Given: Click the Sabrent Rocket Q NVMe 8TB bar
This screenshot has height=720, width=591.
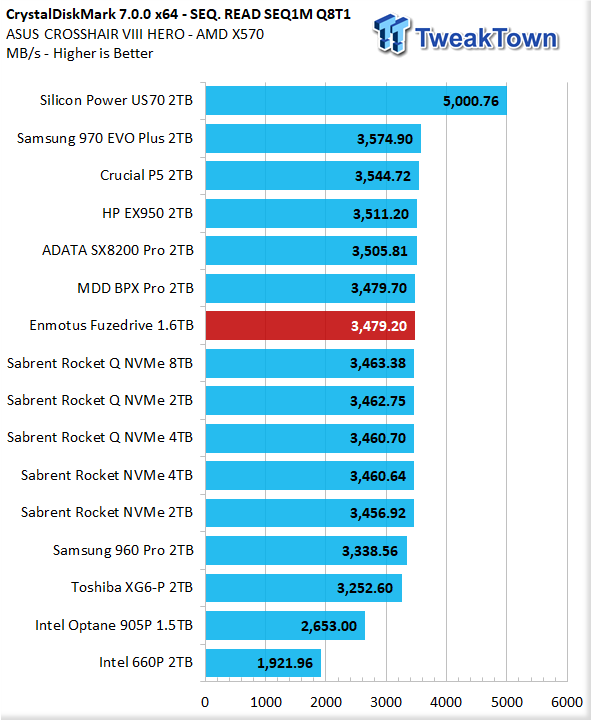Looking at the screenshot, I should 310,363.
